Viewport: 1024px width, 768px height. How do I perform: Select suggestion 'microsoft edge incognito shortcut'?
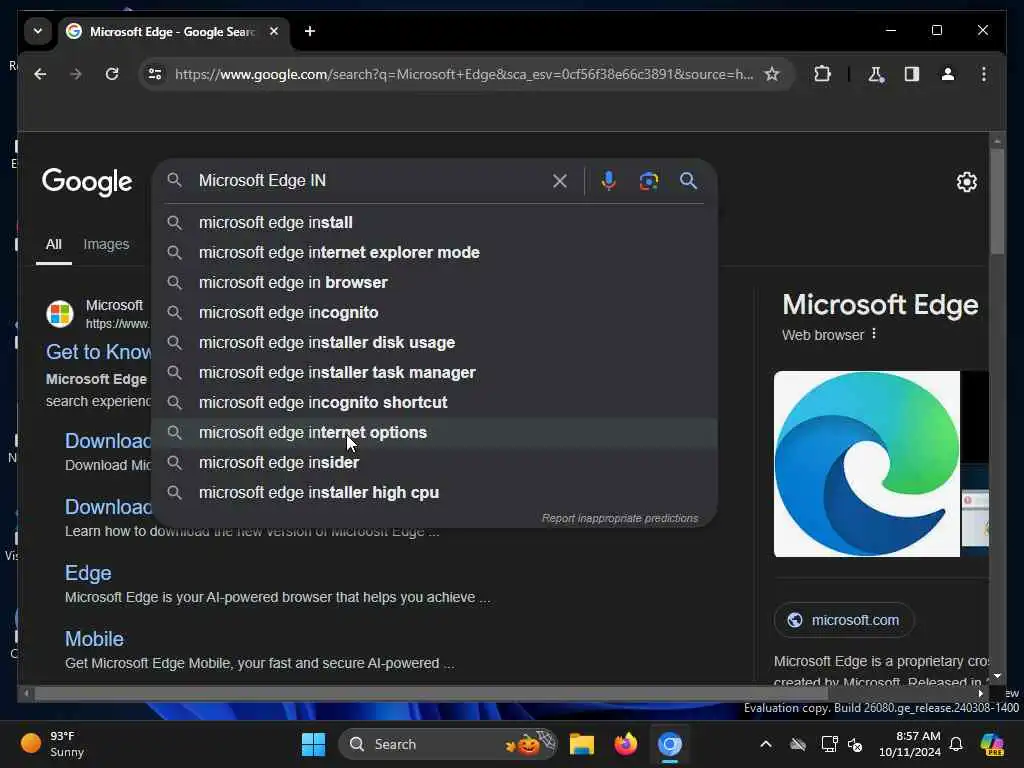pos(434,403)
